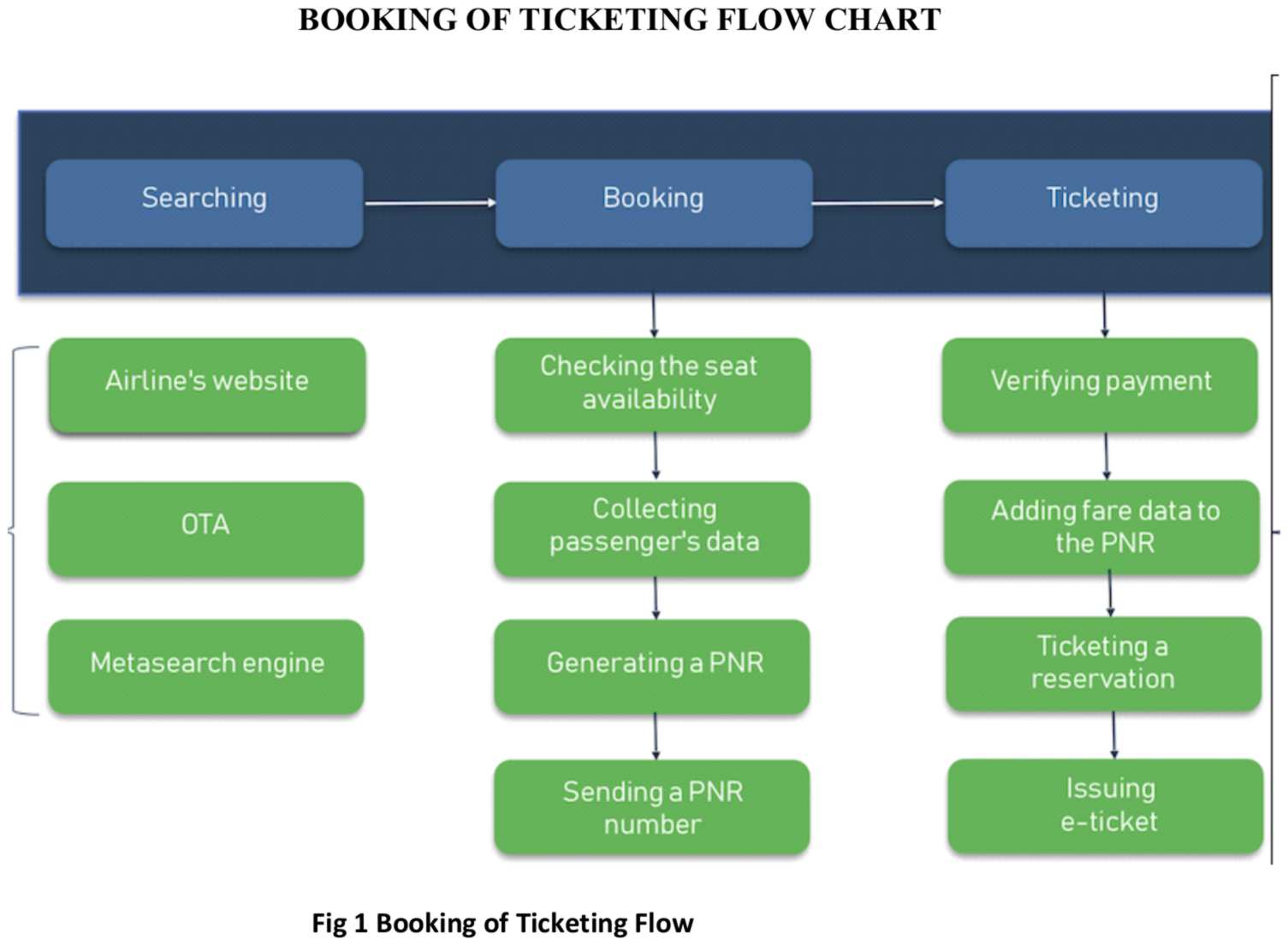Click the Ticketing step box
Viewport: 1288px width, 940px height.
tap(1103, 203)
